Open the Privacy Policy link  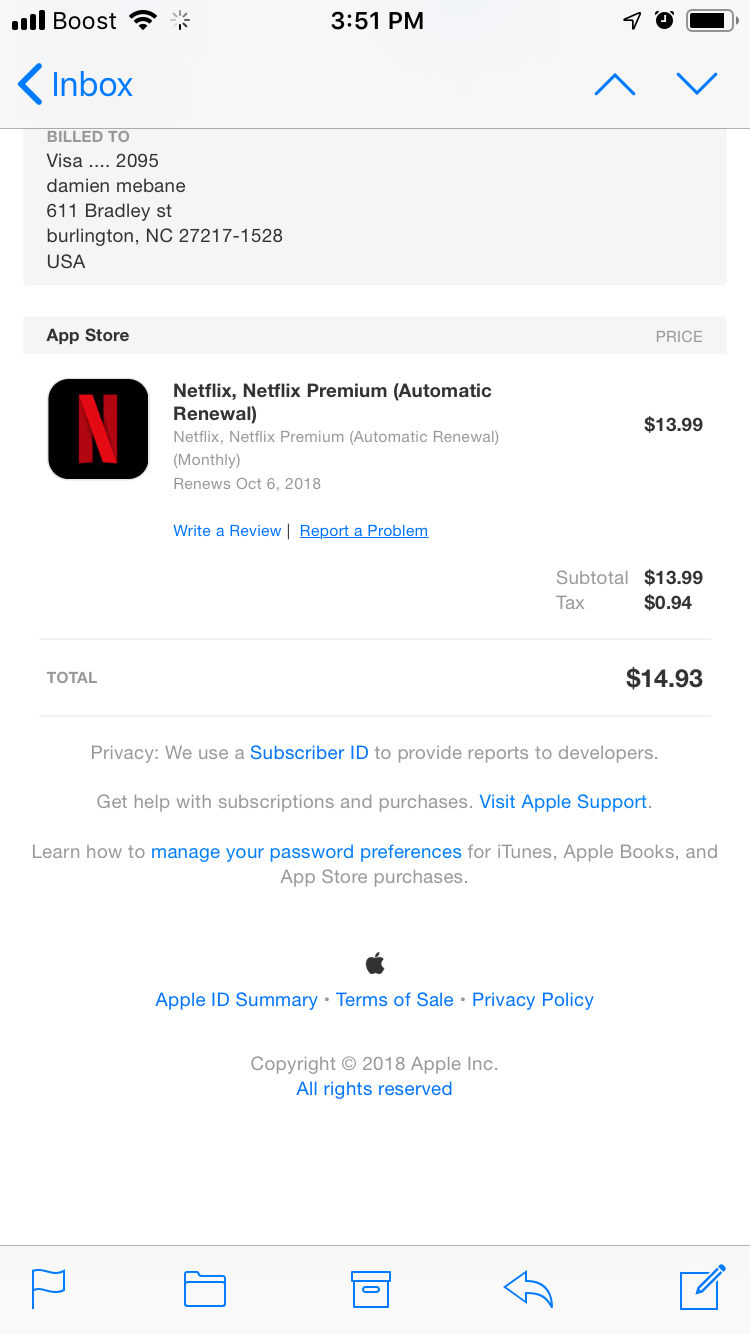point(533,1000)
